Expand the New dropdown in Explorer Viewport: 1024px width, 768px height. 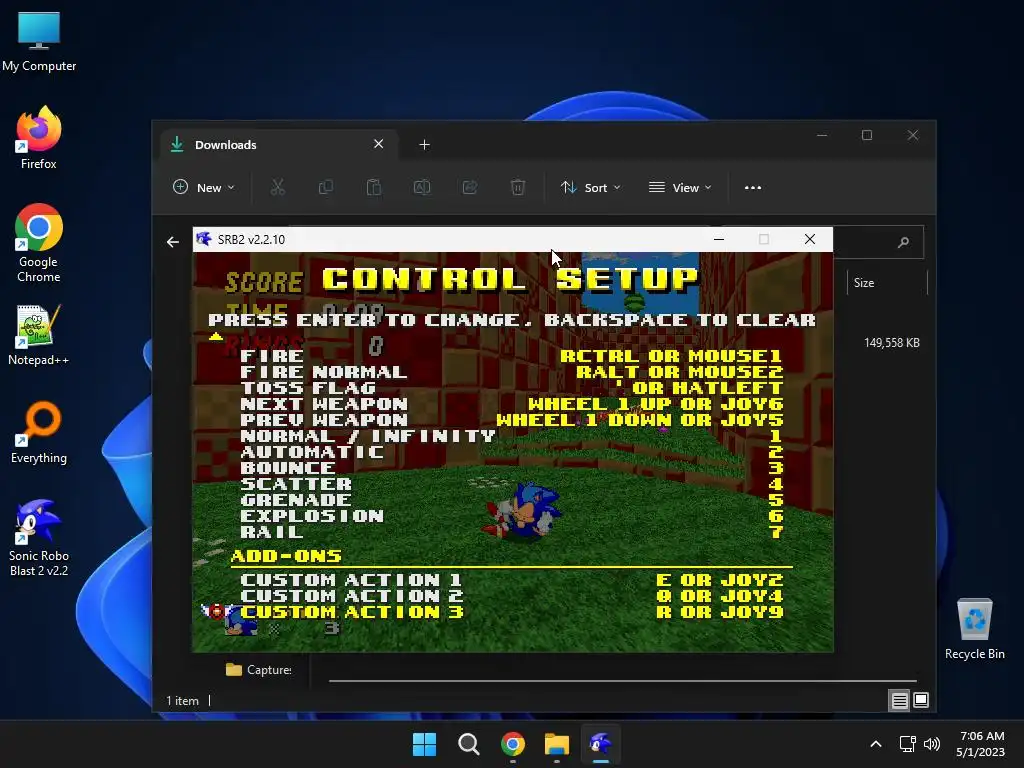(x=204, y=187)
